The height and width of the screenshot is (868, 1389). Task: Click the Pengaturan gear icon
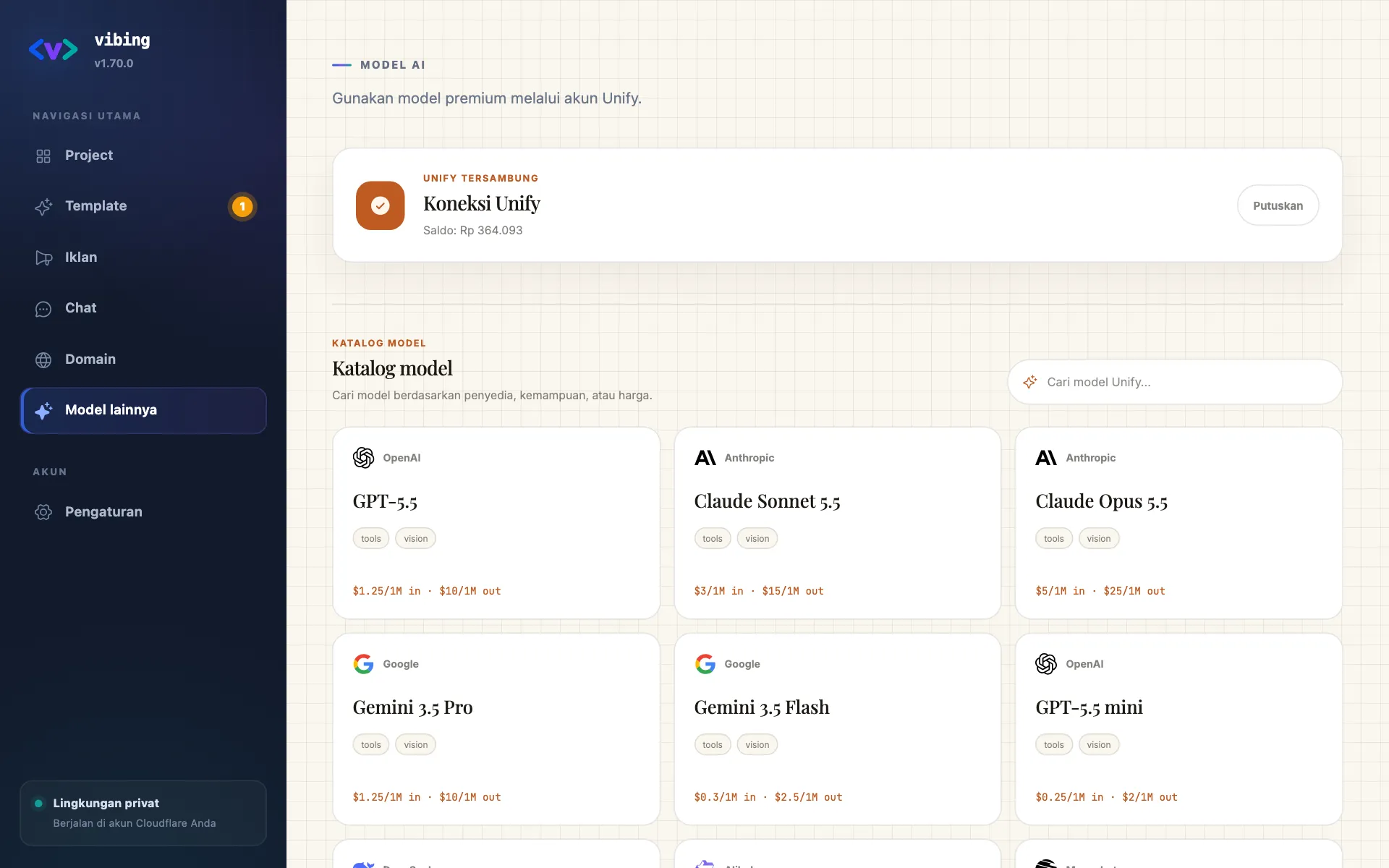click(x=43, y=512)
